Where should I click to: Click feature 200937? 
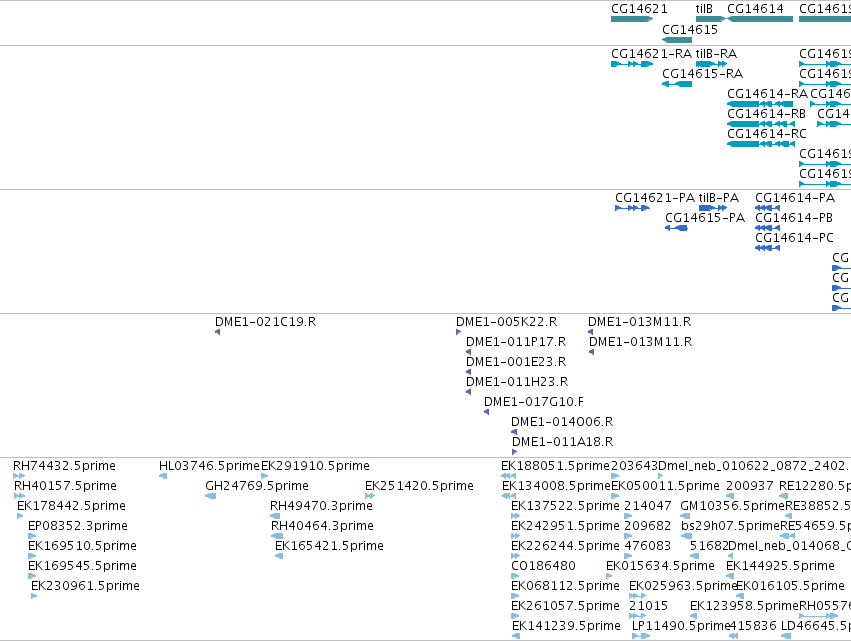(x=731, y=496)
